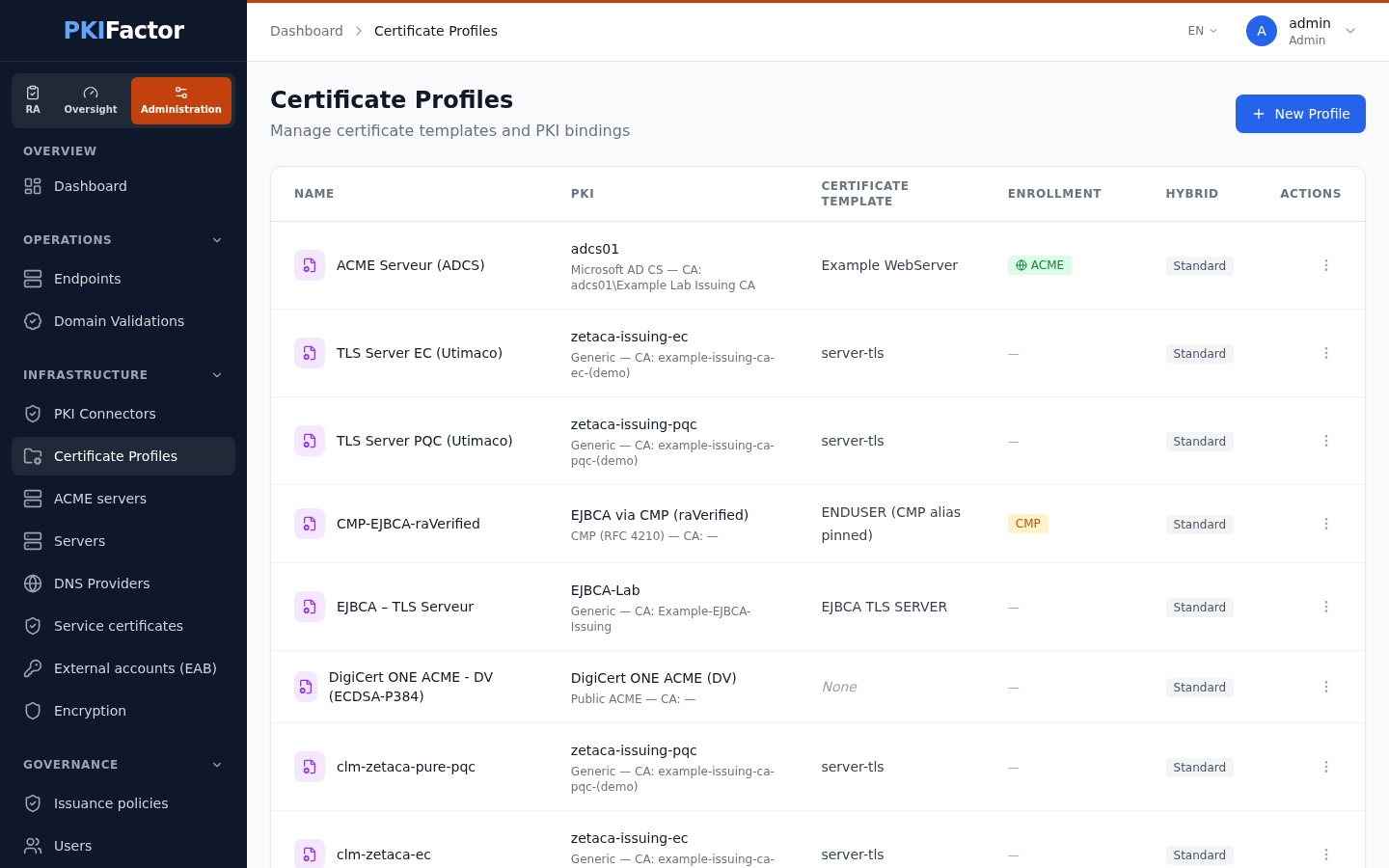Open Domain Validations icon in sidebar
This screenshot has width=1389, height=868.
(x=33, y=321)
